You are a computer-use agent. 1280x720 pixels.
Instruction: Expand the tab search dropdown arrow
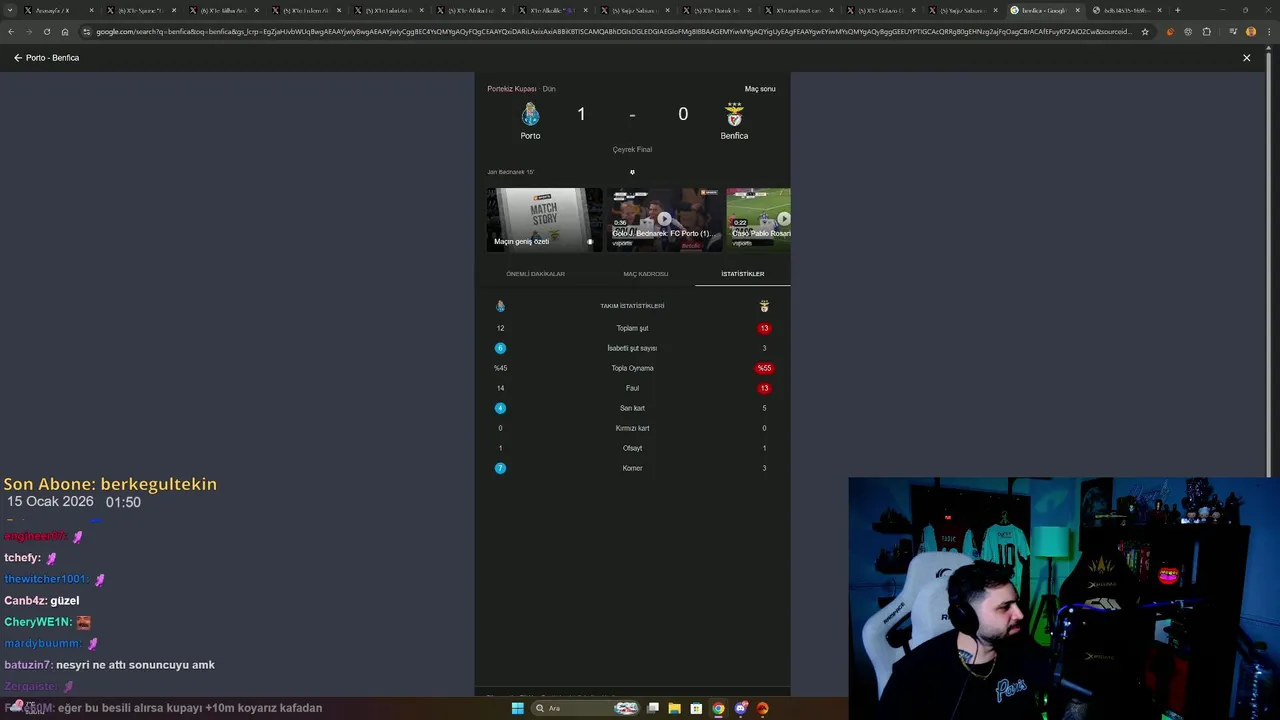pyautogui.click(x=10, y=10)
